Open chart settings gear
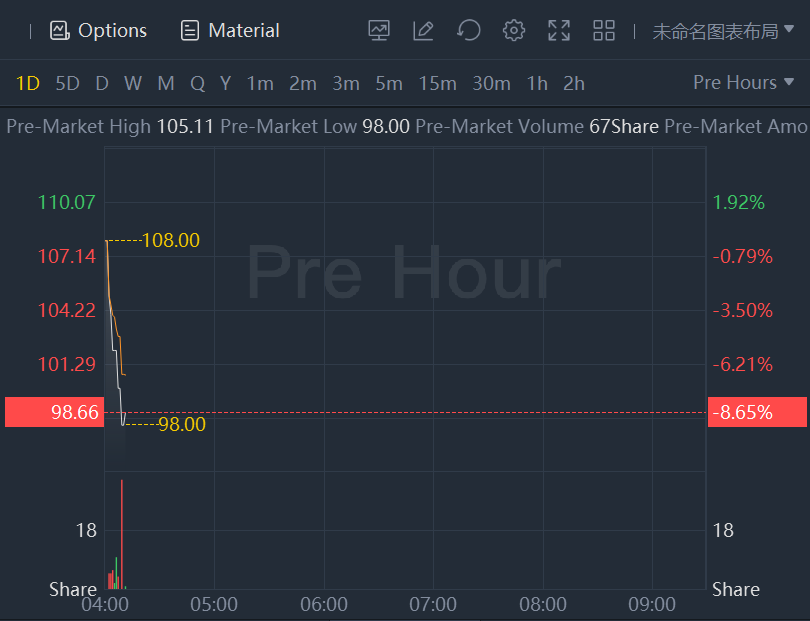The image size is (810, 621). [514, 31]
